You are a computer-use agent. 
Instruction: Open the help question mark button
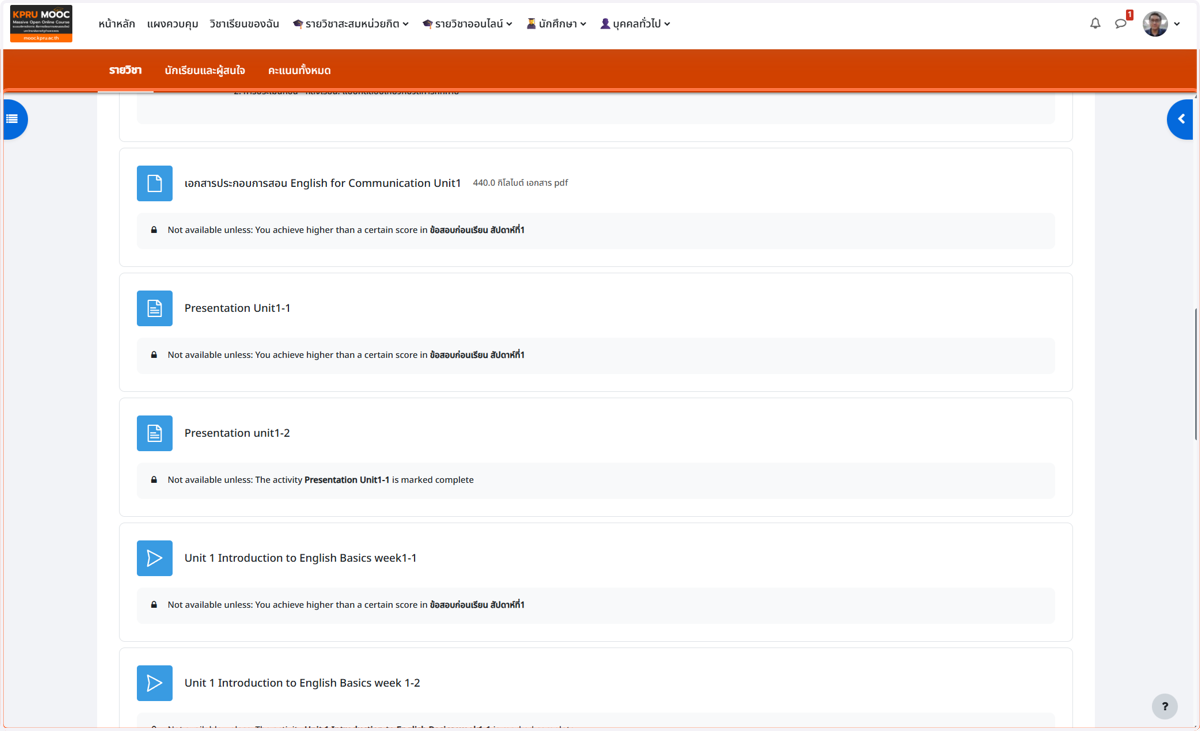point(1164,706)
